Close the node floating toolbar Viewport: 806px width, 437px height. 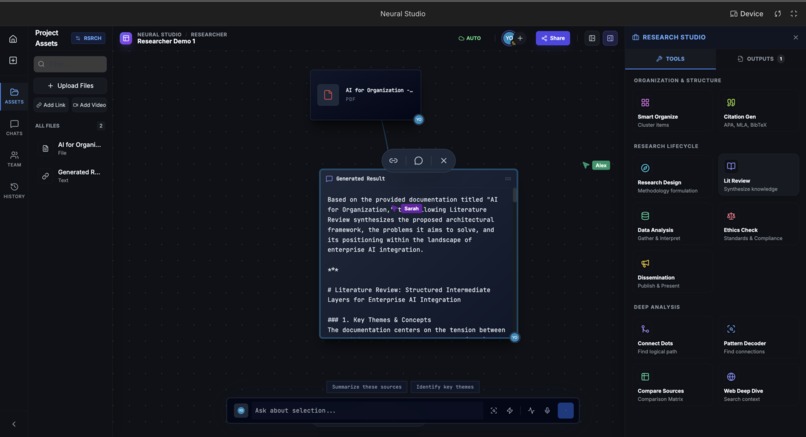click(x=444, y=160)
